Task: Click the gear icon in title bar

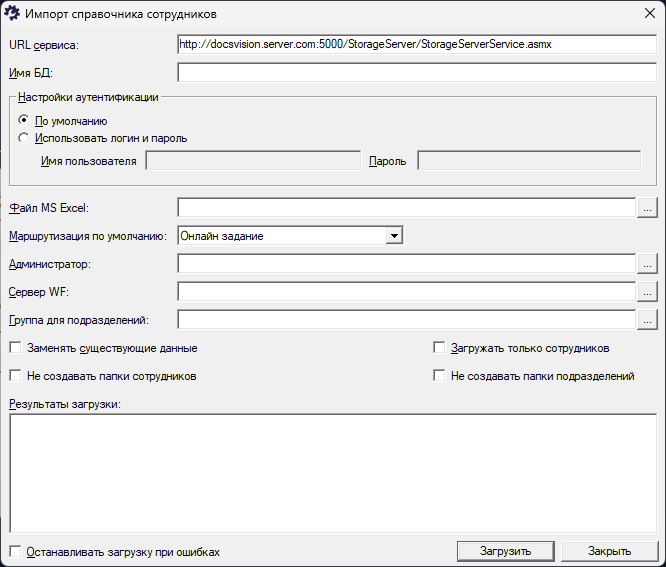Action: 14,15
